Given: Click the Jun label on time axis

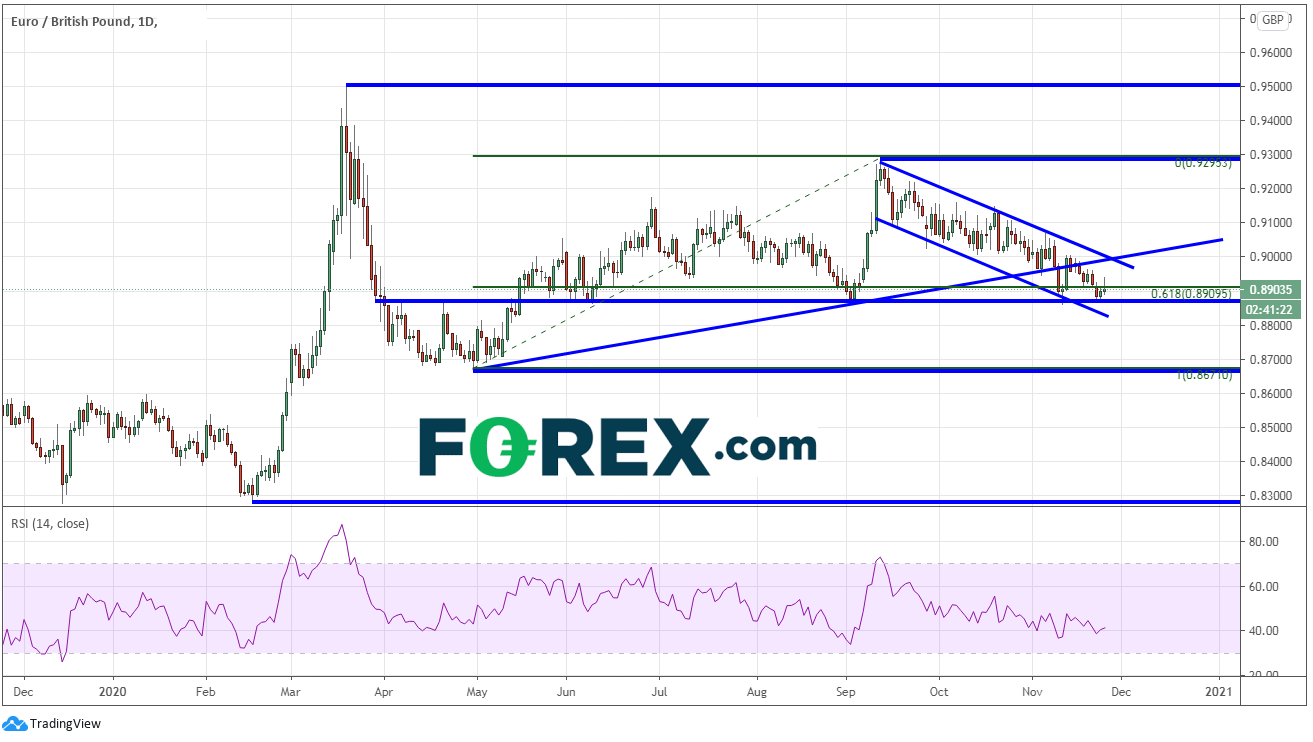Looking at the screenshot, I should click(566, 691).
